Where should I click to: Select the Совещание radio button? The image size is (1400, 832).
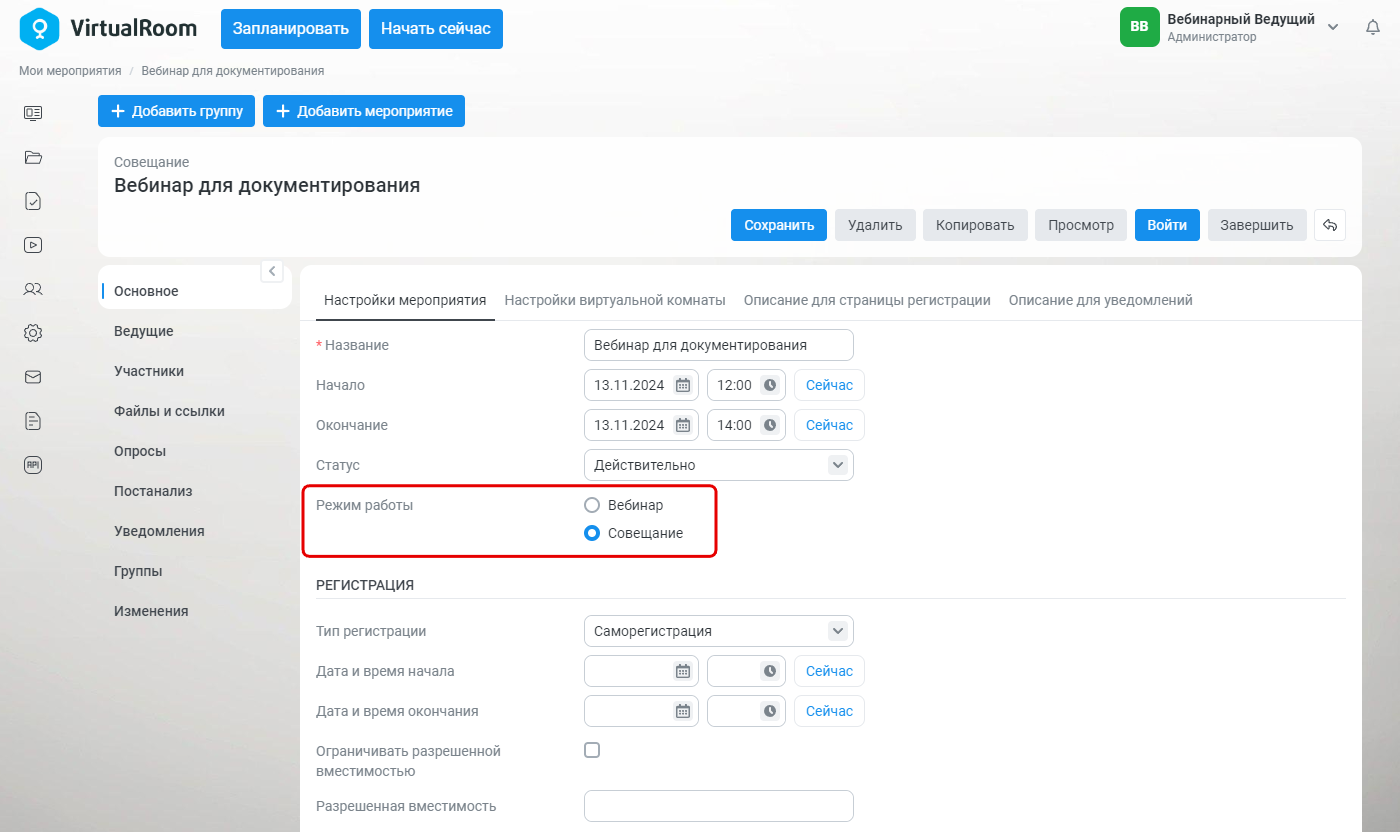(x=592, y=533)
